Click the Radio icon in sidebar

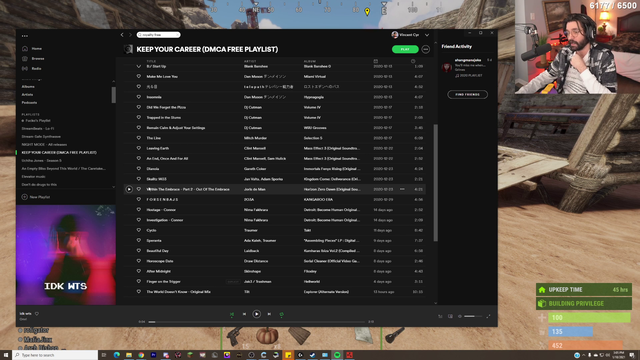click(x=25, y=69)
